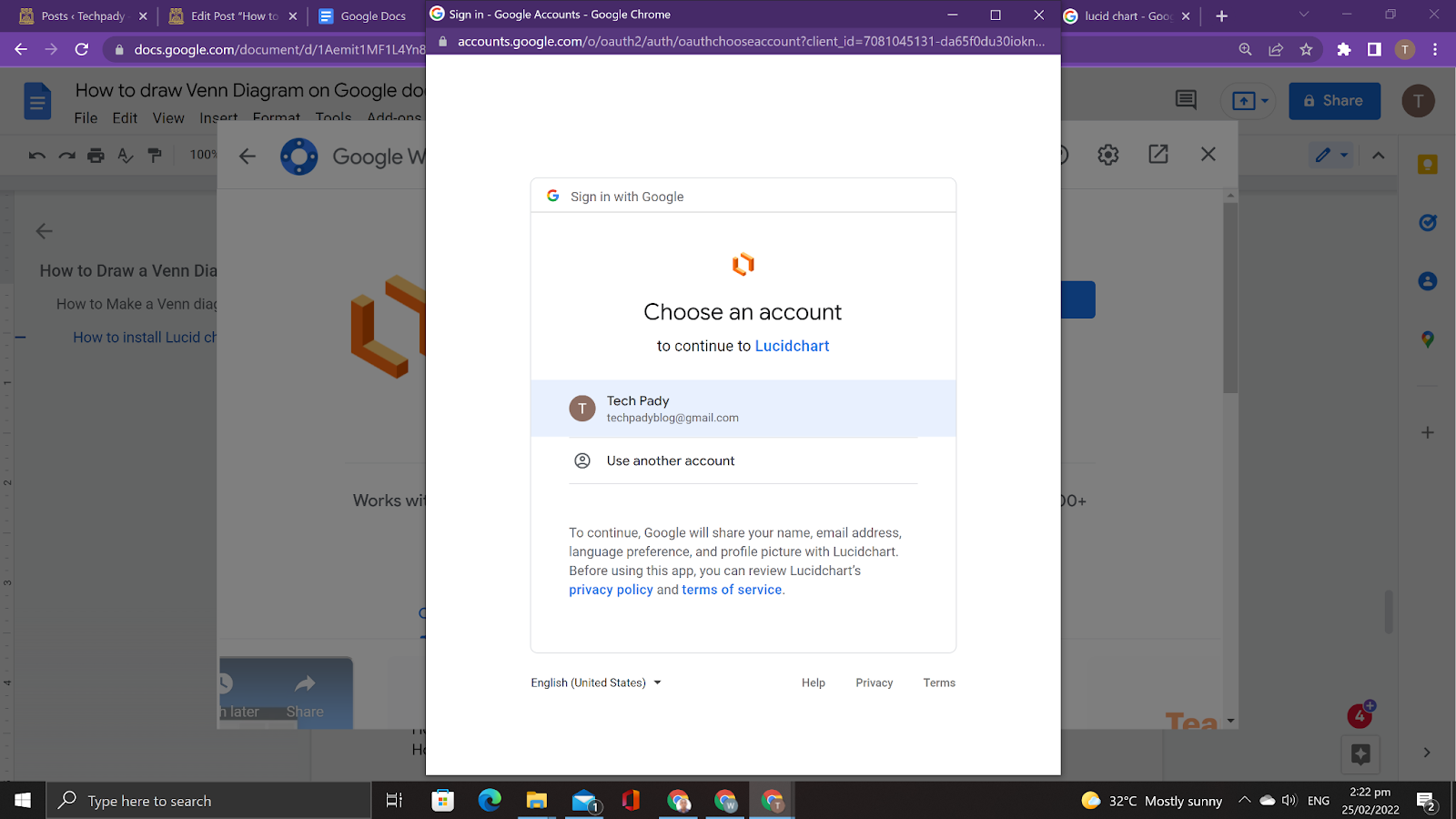The width and height of the screenshot is (1456, 819).
Task: Go back in the main Chrome window
Action: (x=21, y=49)
